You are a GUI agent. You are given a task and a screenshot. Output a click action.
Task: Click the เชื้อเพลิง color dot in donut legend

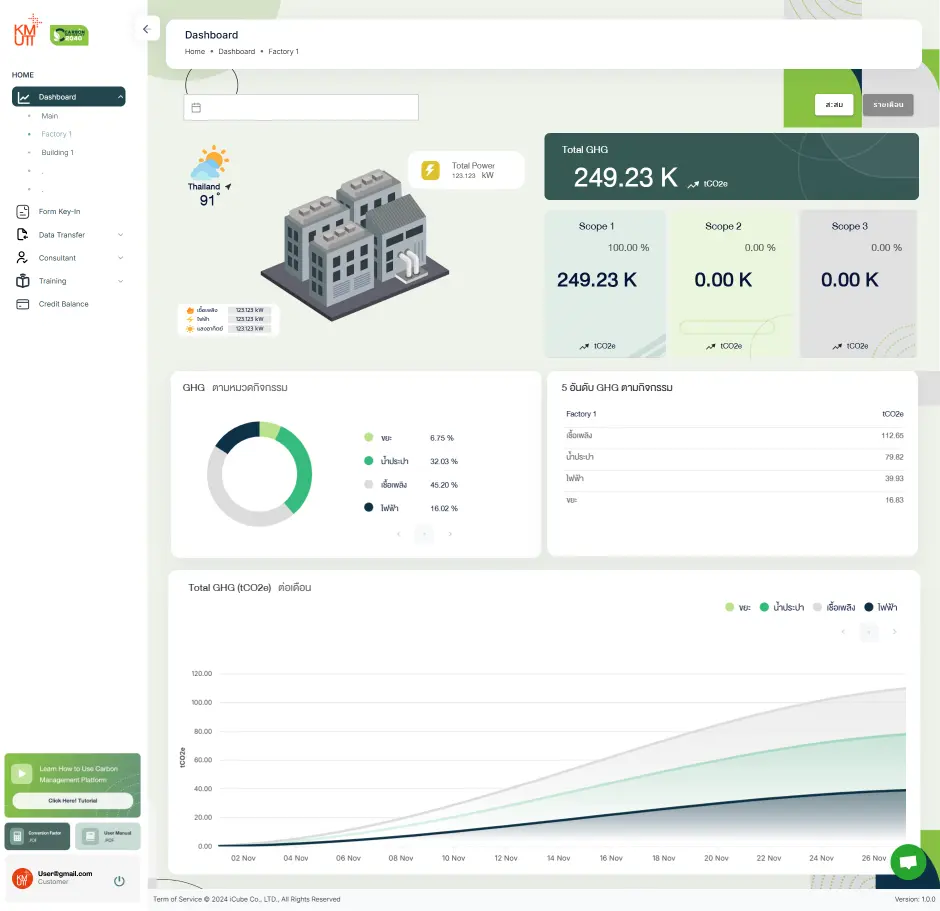[369, 484]
